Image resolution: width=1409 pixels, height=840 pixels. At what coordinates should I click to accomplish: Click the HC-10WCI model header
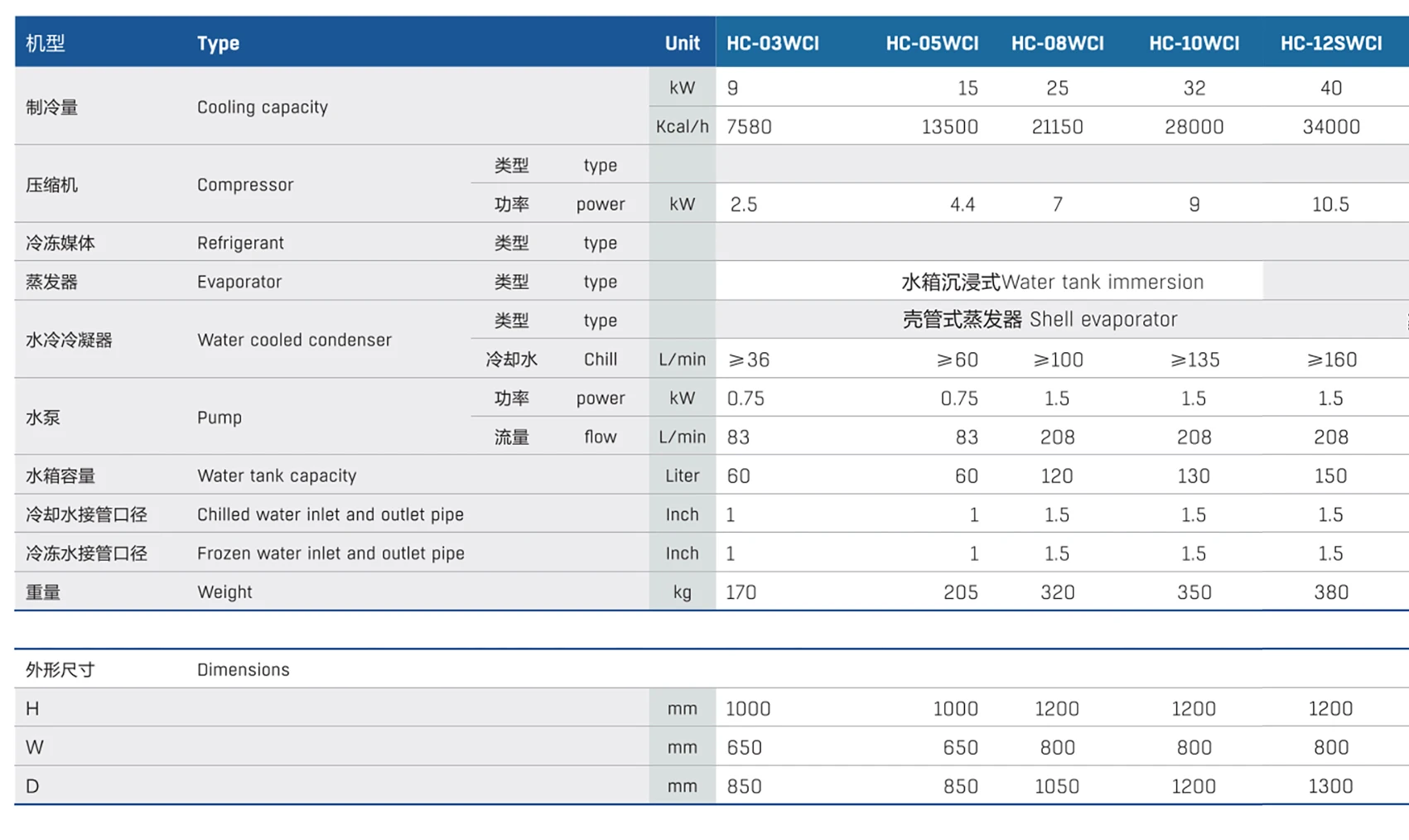tap(1194, 43)
